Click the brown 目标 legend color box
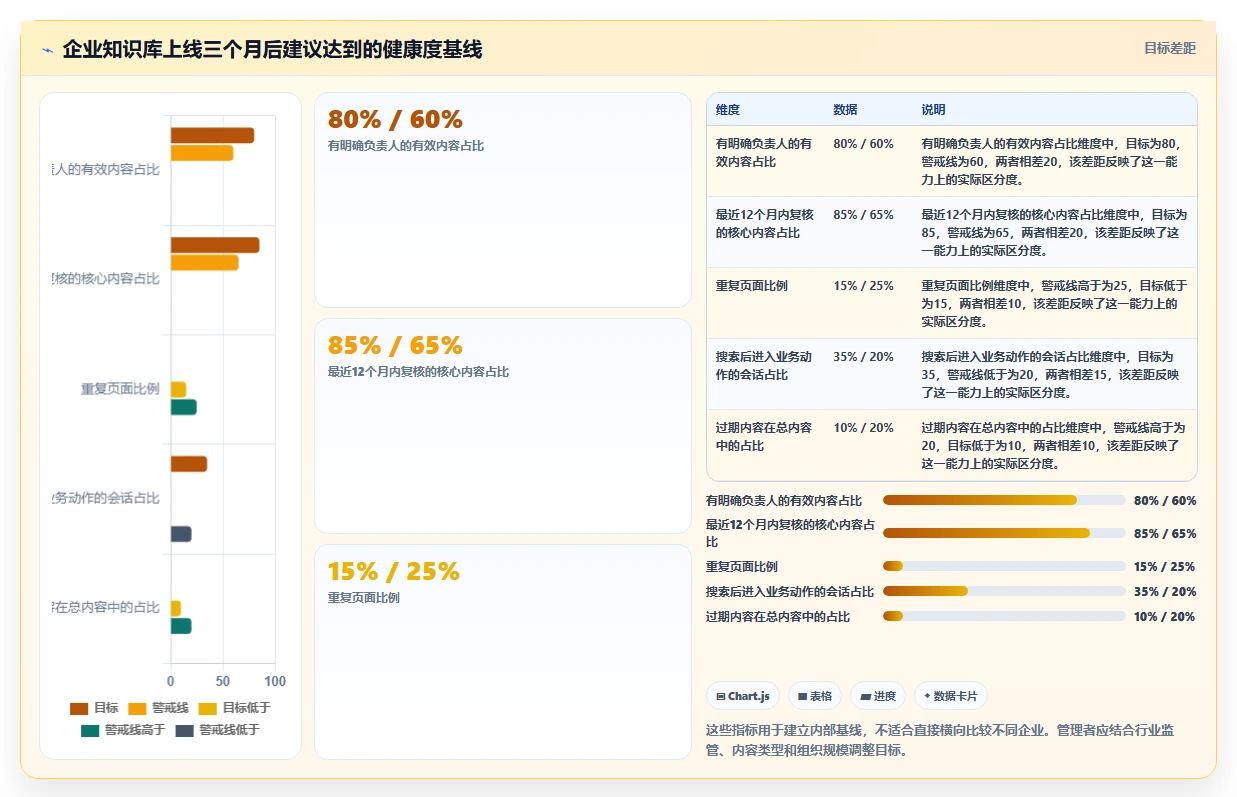Screen dimensions: 1237x797 79,708
